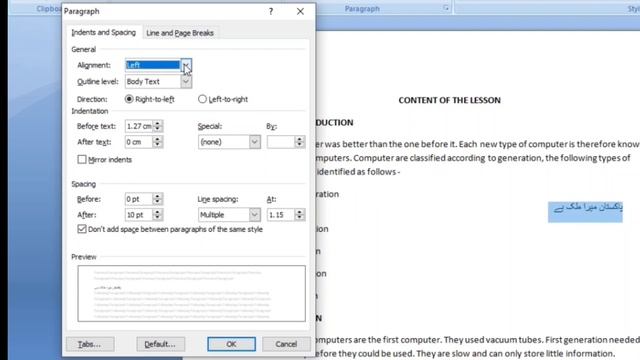Open the Paragraph dialog help icon
The width and height of the screenshot is (640, 360).
coord(271,11)
